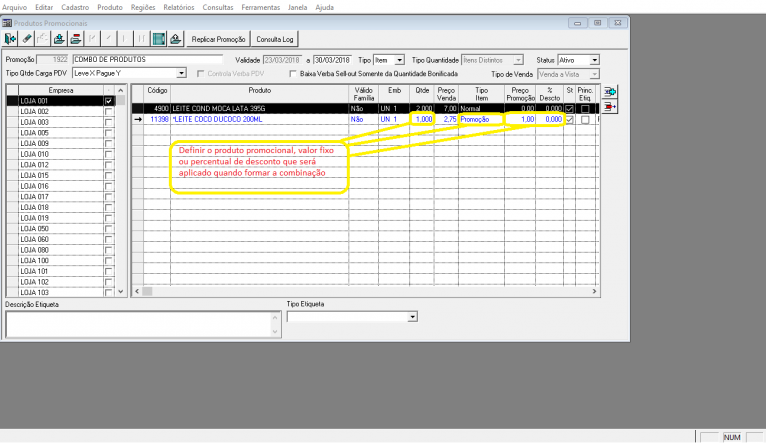766x443 pixels.
Task: Click the product grid horizontal scroll right arrow
Action: pos(595,291)
